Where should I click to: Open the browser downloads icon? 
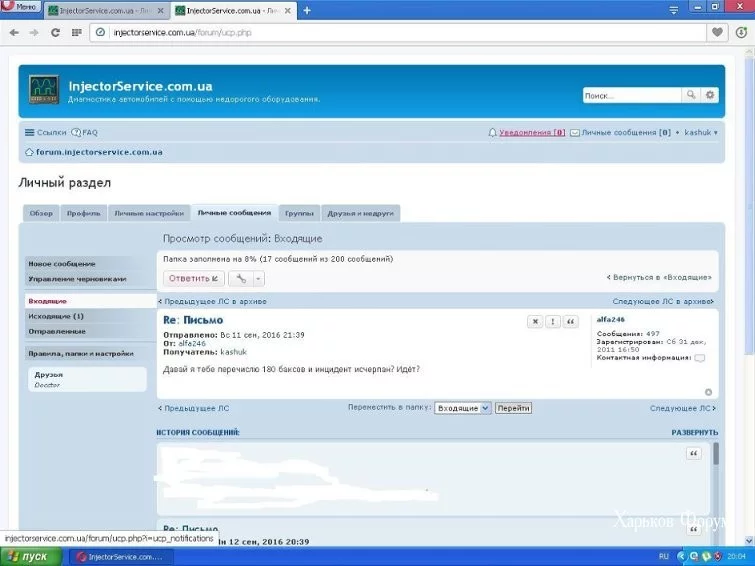(x=742, y=32)
